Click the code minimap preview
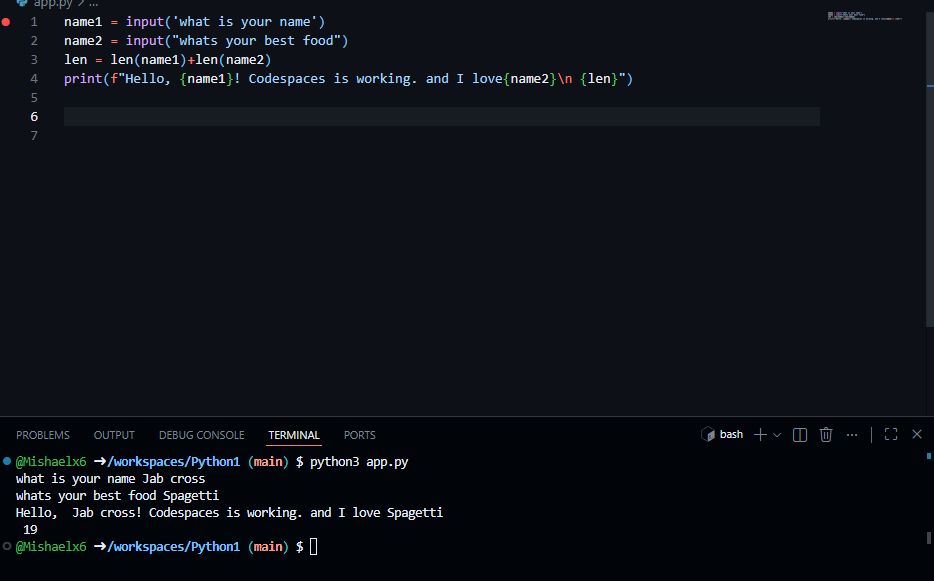This screenshot has width=934, height=581. click(x=864, y=16)
